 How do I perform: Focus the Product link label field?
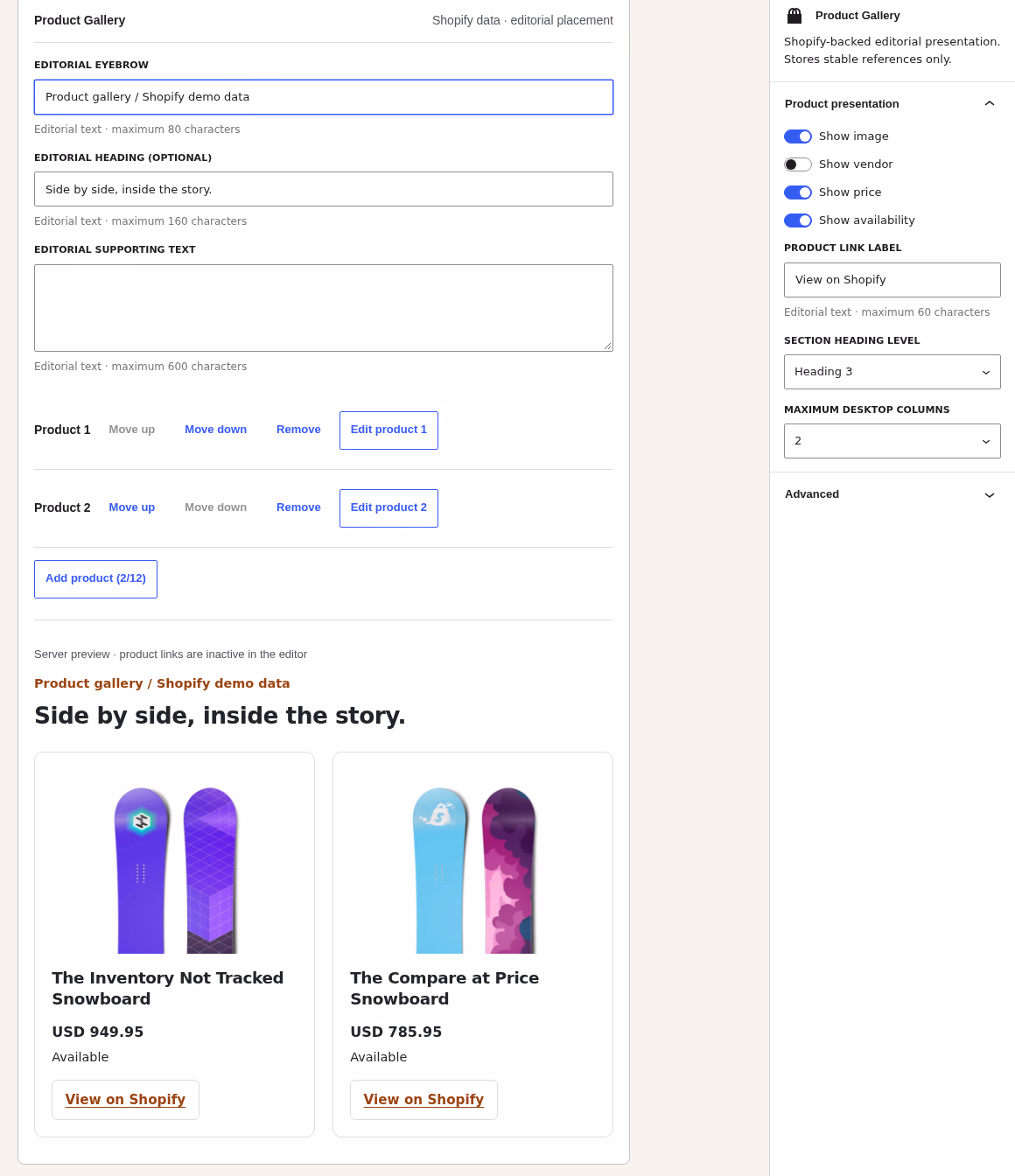892,280
